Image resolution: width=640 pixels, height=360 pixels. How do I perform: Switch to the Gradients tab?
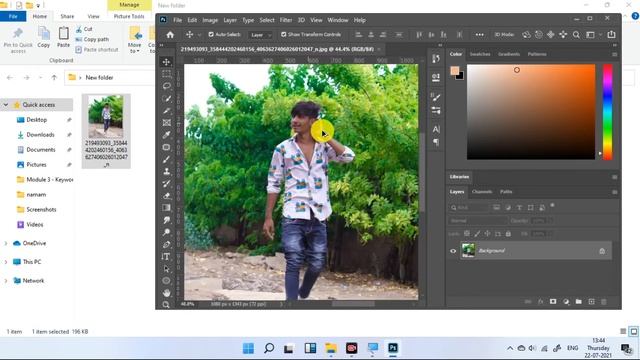[509, 54]
